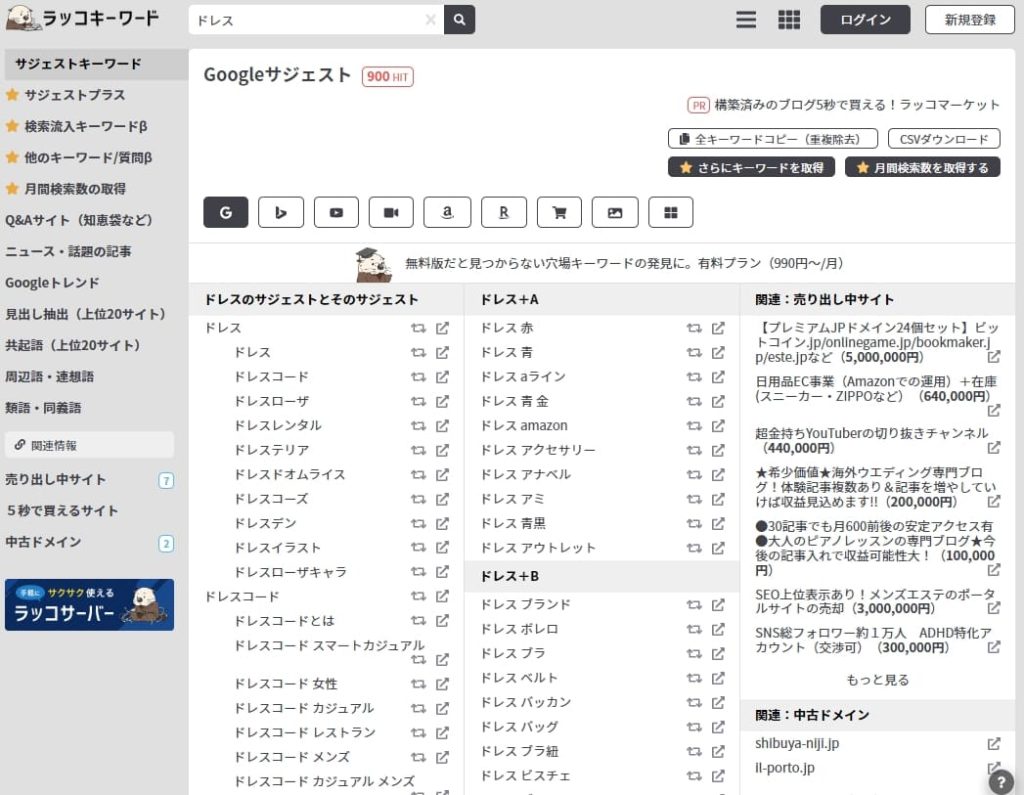
Task: Click the ログイン button
Action: 865,20
